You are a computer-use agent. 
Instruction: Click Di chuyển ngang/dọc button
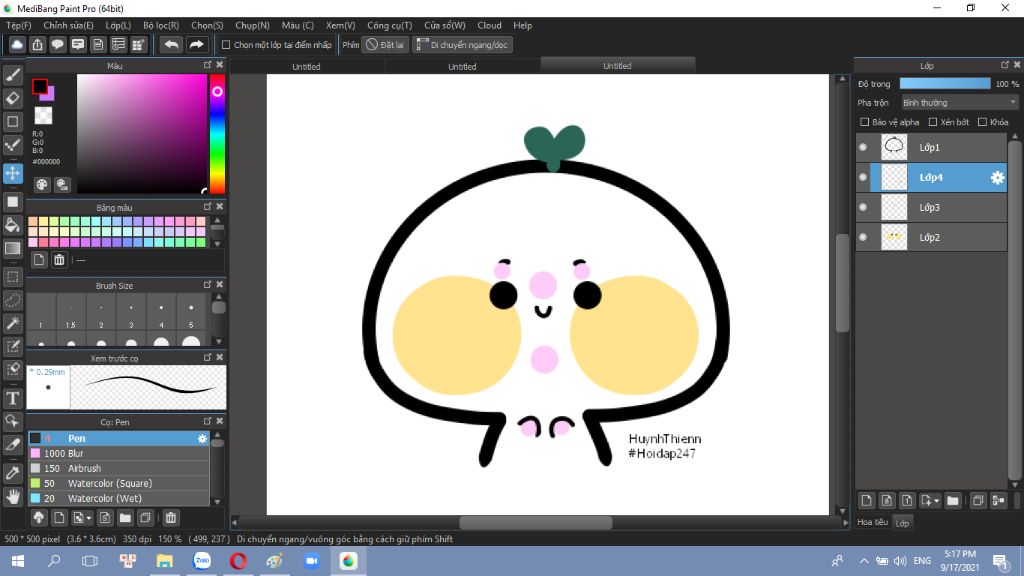[x=463, y=45]
